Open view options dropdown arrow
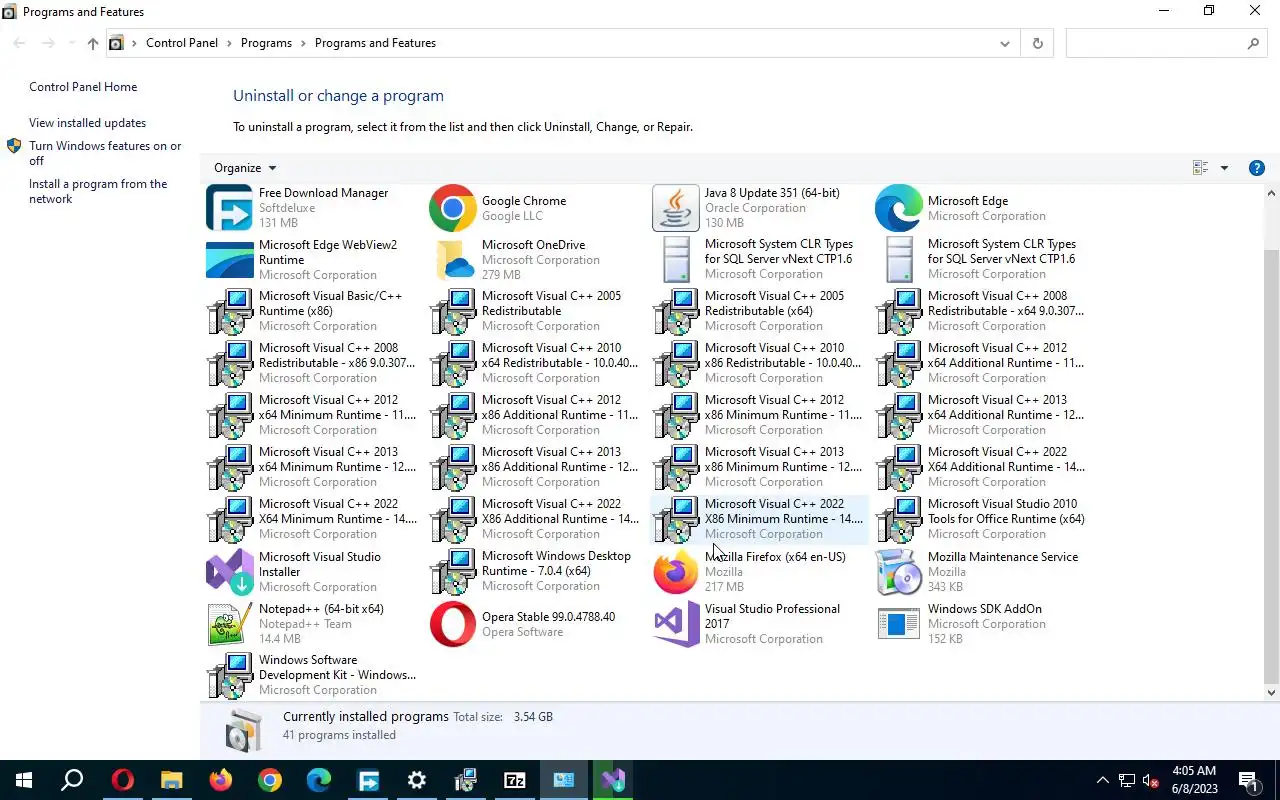Image resolution: width=1280 pixels, height=800 pixels. tap(1224, 168)
